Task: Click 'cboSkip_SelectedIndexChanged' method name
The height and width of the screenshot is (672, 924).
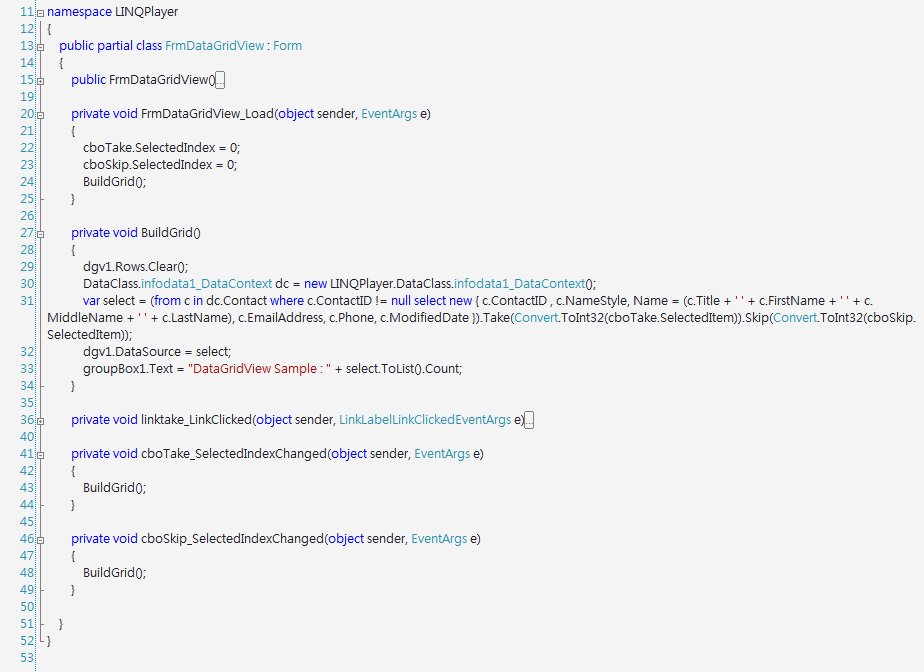Action: (x=232, y=538)
